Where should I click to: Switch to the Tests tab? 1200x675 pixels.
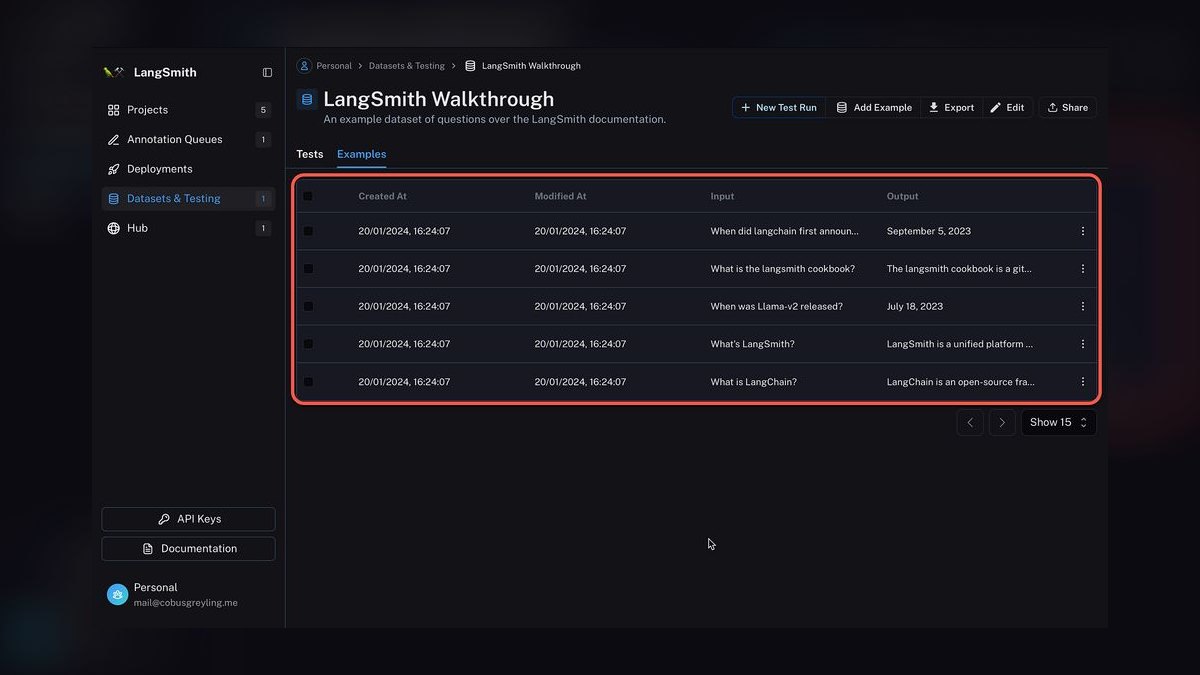tap(310, 154)
